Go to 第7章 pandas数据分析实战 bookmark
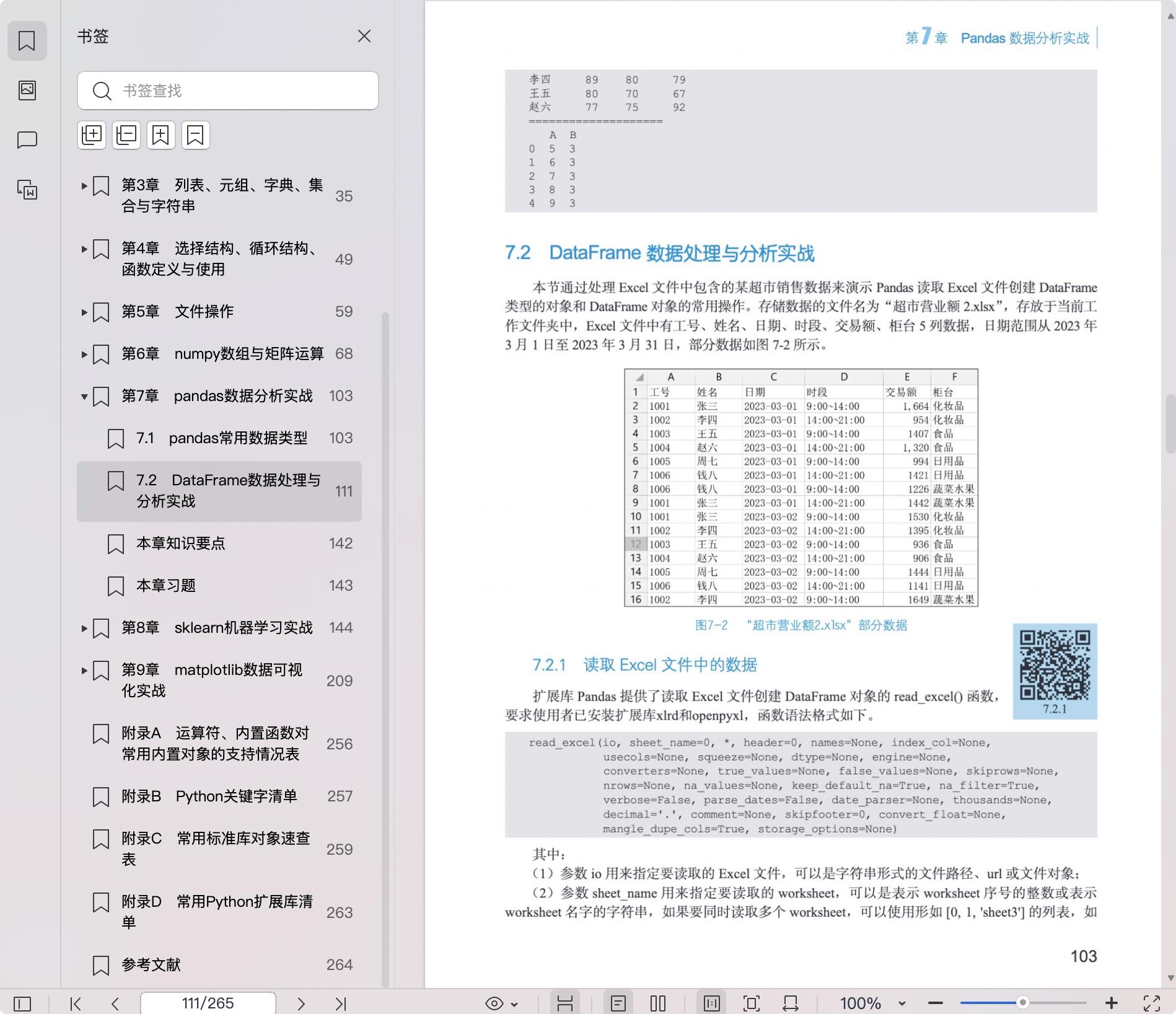The width and height of the screenshot is (1176, 1014). coord(219,396)
